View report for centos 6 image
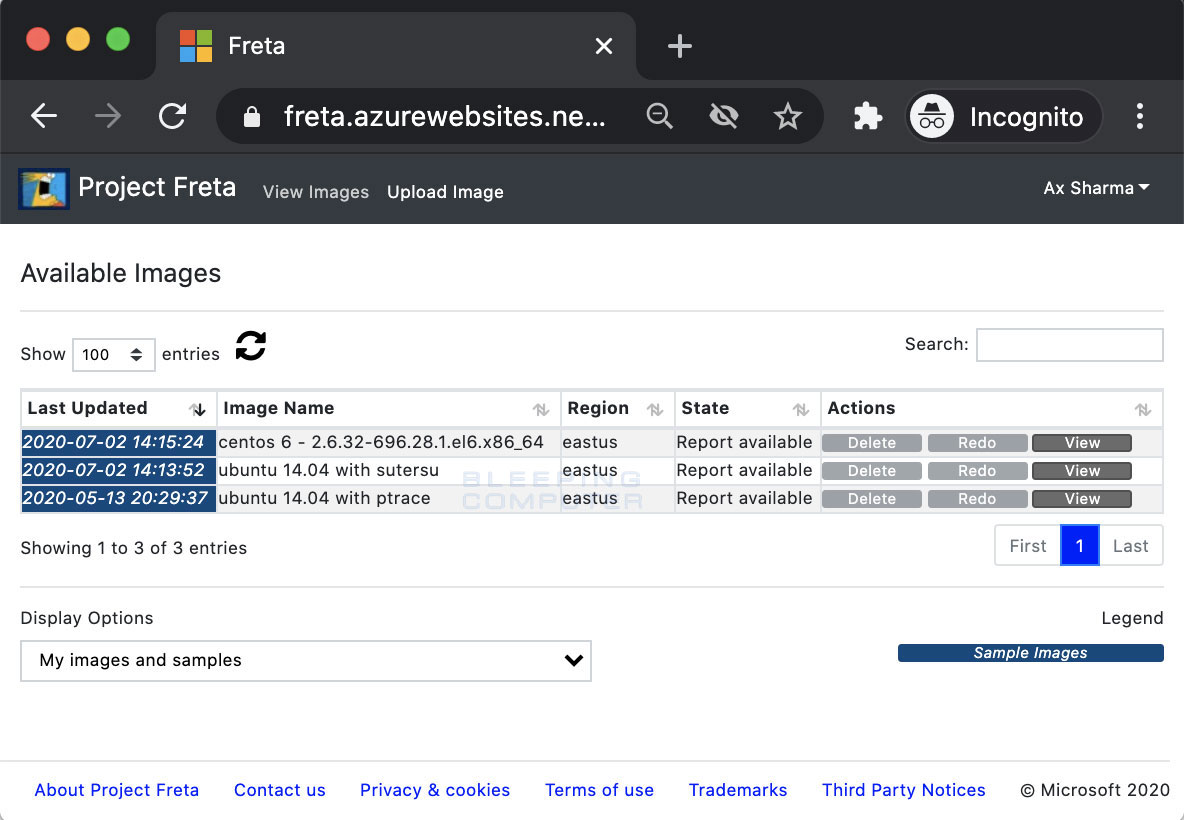The height and width of the screenshot is (820, 1184). (x=1082, y=443)
